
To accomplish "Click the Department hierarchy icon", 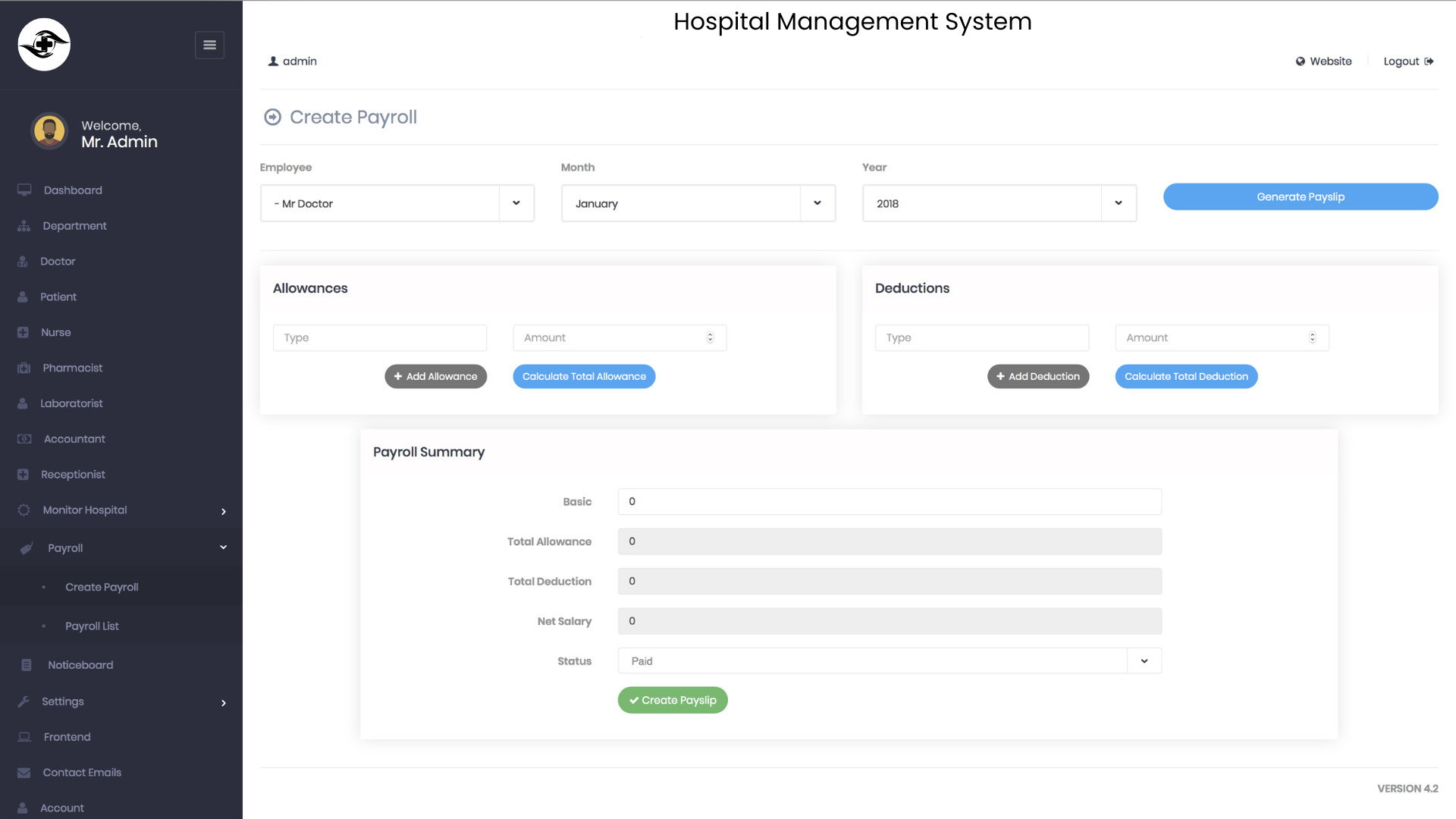I will (24, 226).
